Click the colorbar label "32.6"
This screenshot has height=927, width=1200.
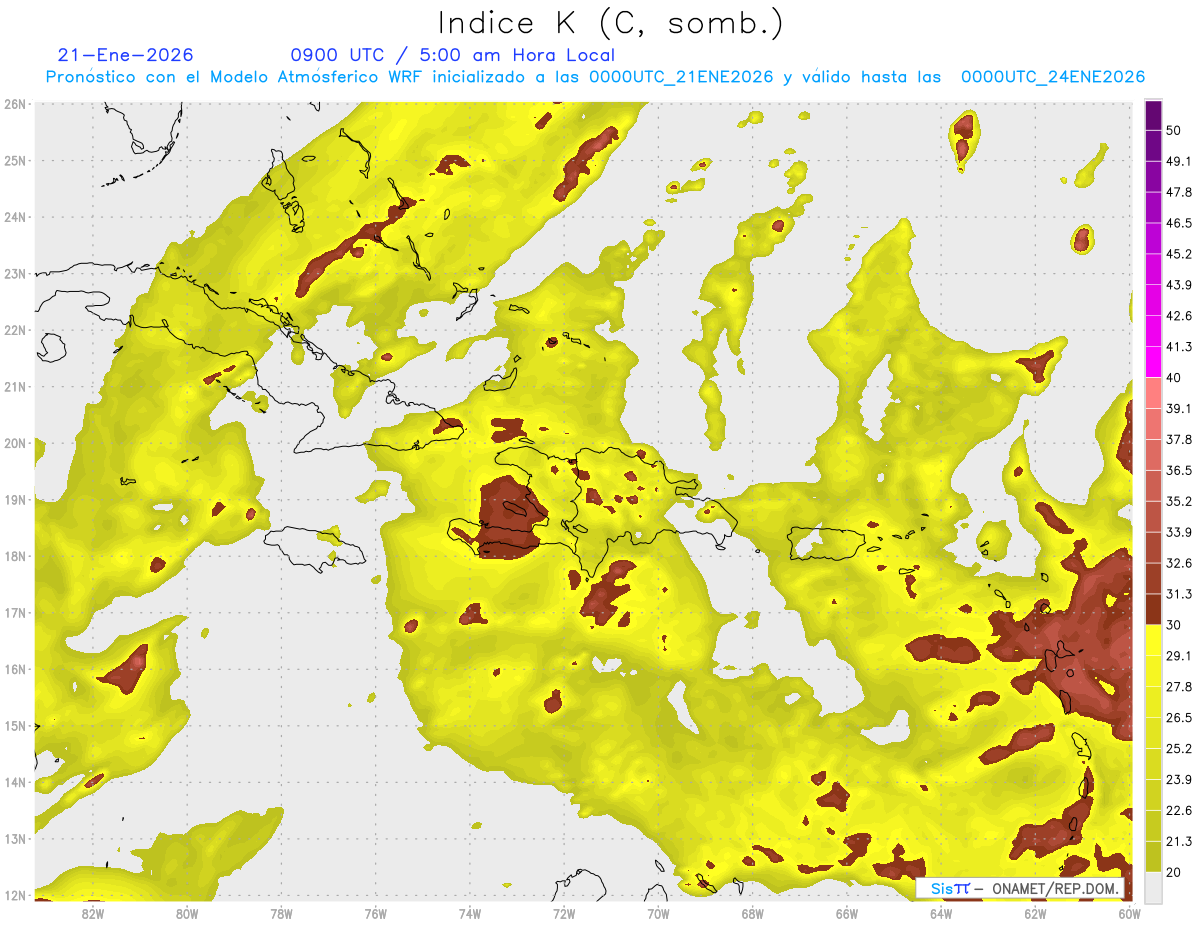click(x=1179, y=563)
